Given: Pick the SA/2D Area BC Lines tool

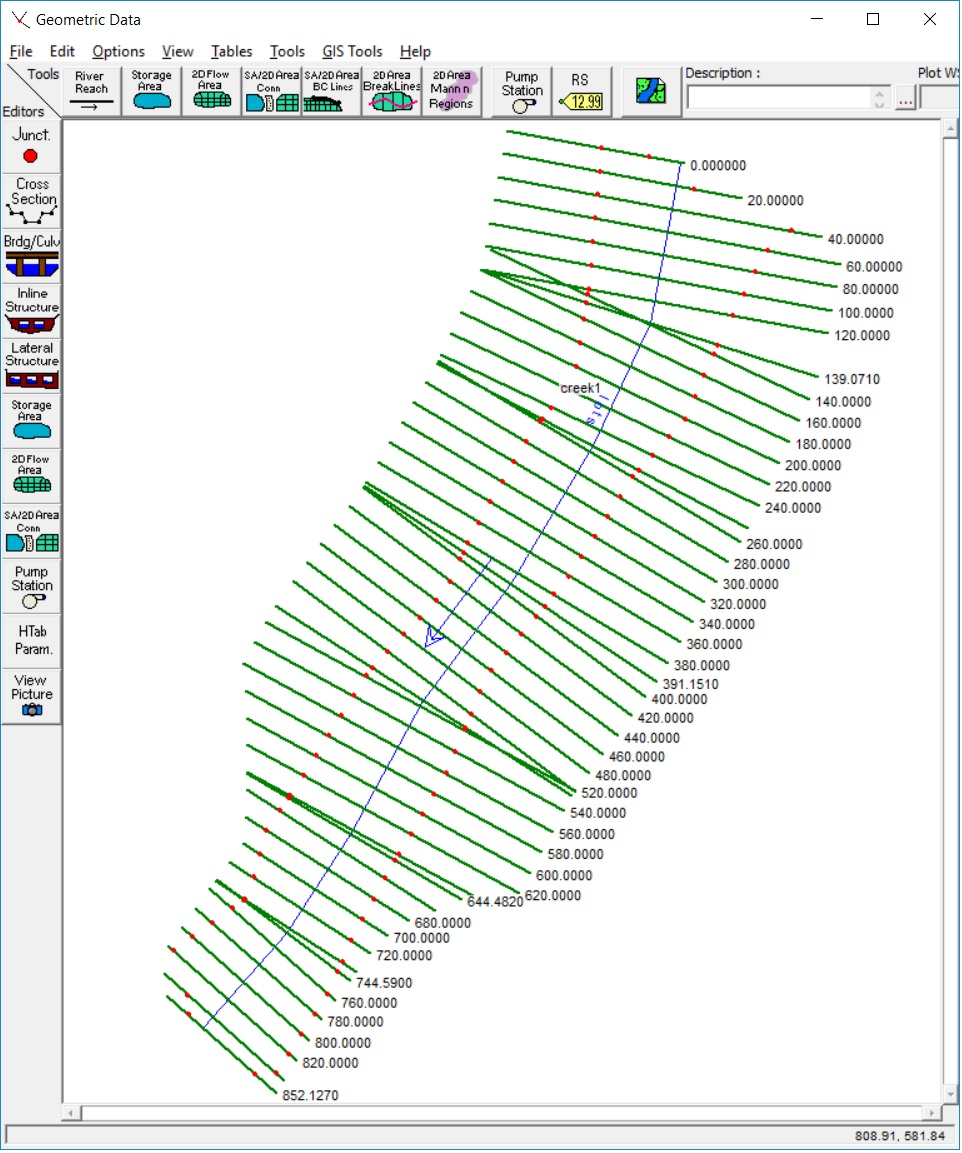Looking at the screenshot, I should 331,91.
